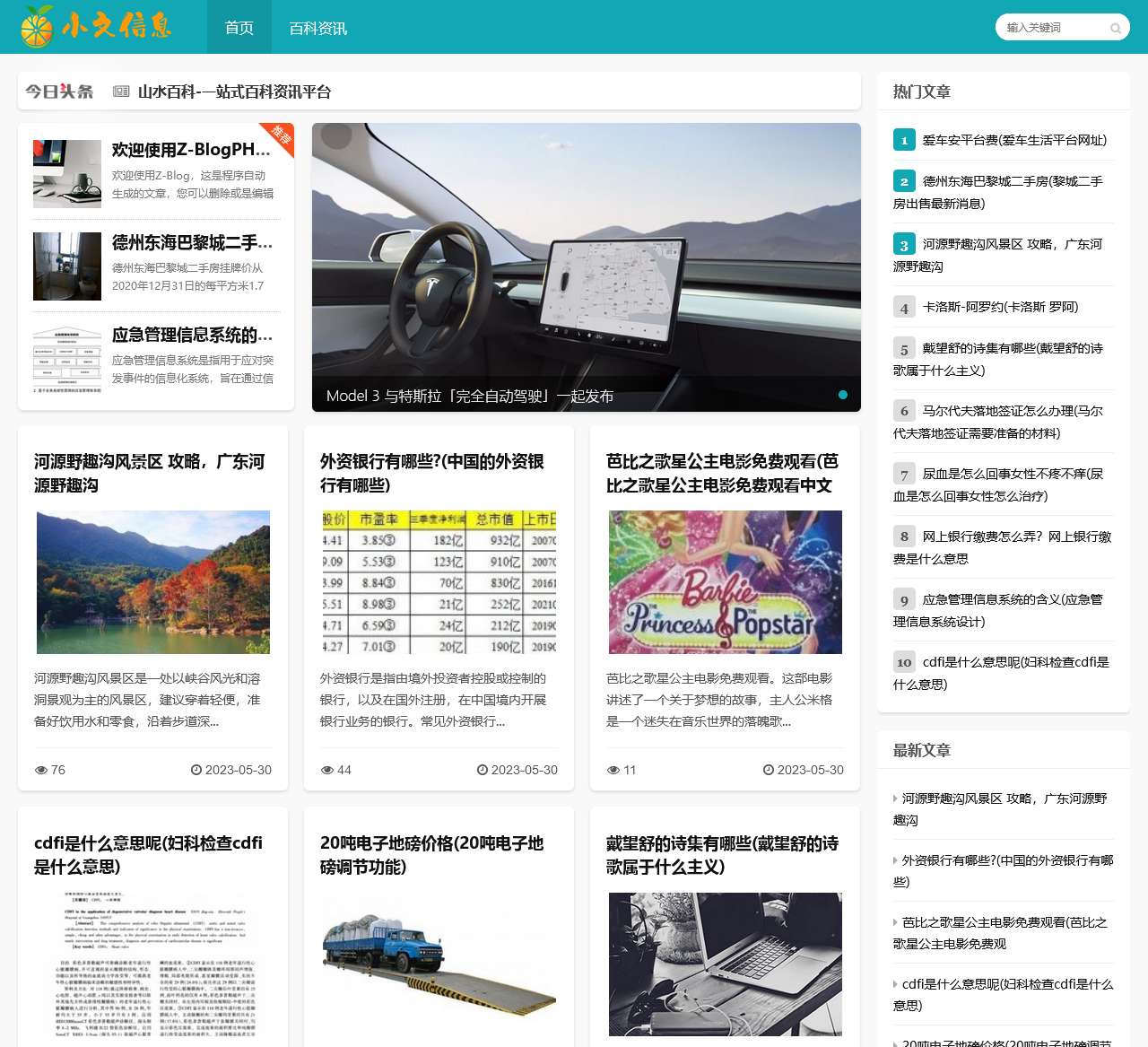The image size is (1148, 1047).
Task: Click the 推荐 corner ribbon badge
Action: [280, 136]
